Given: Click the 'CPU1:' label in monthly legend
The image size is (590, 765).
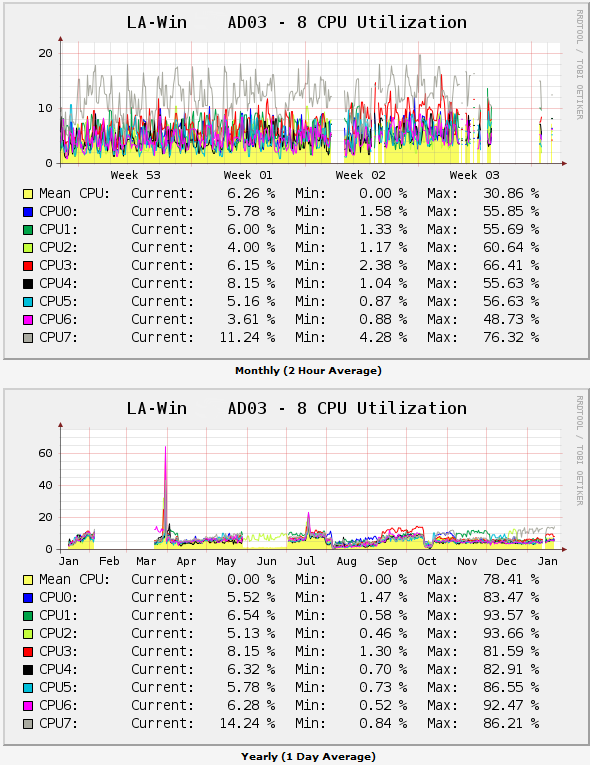Looking at the screenshot, I should pos(59,230).
